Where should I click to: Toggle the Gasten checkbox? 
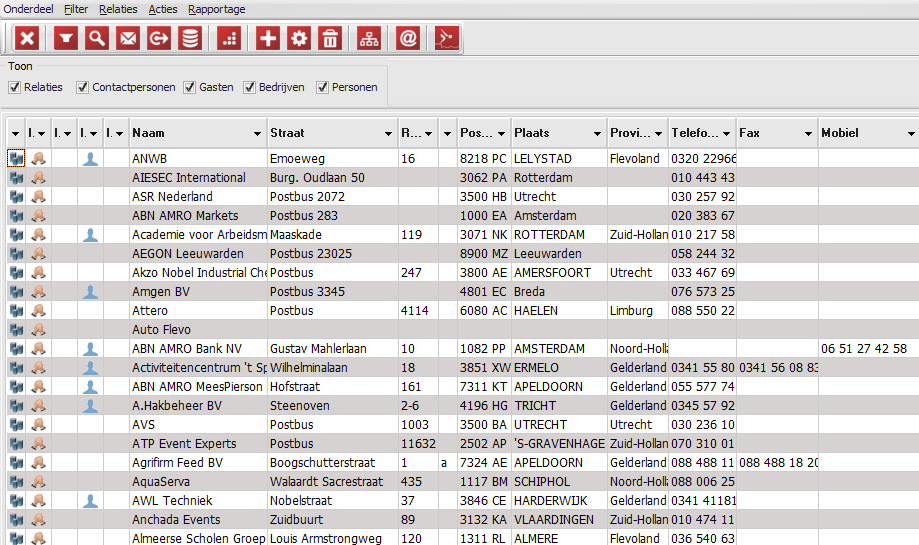pyautogui.click(x=189, y=87)
